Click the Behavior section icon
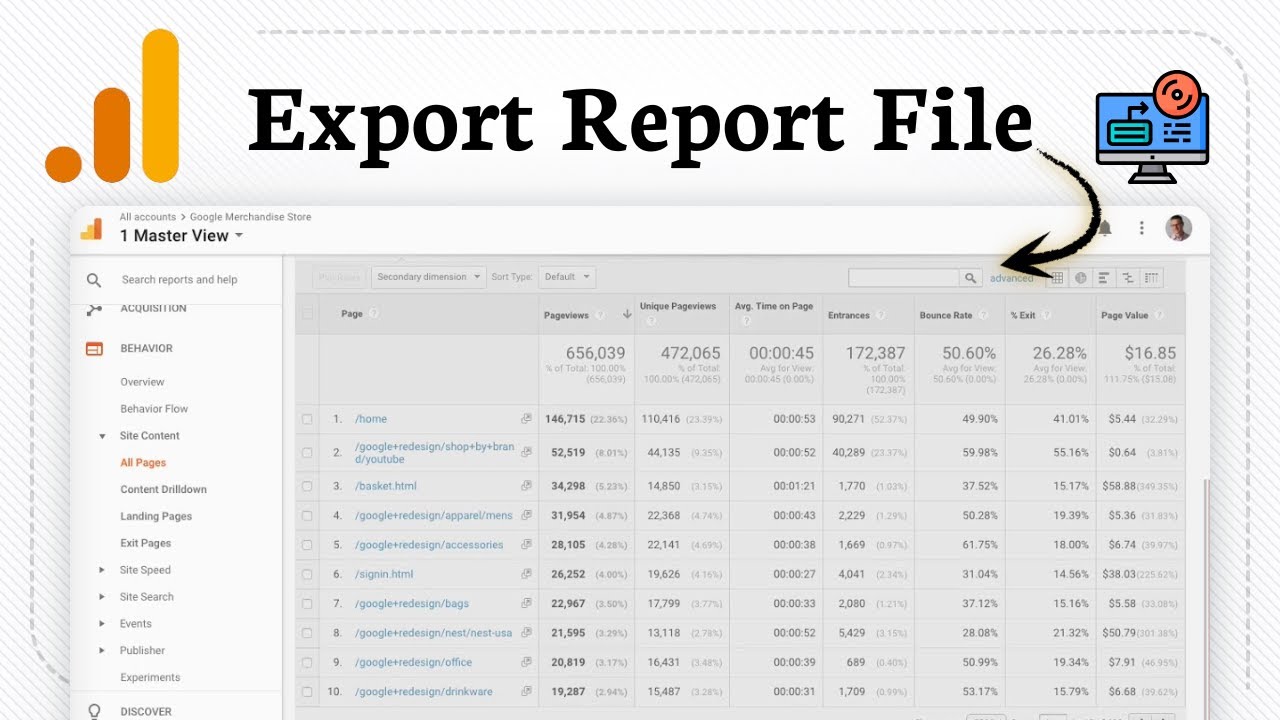The height and width of the screenshot is (720, 1280). pos(94,349)
